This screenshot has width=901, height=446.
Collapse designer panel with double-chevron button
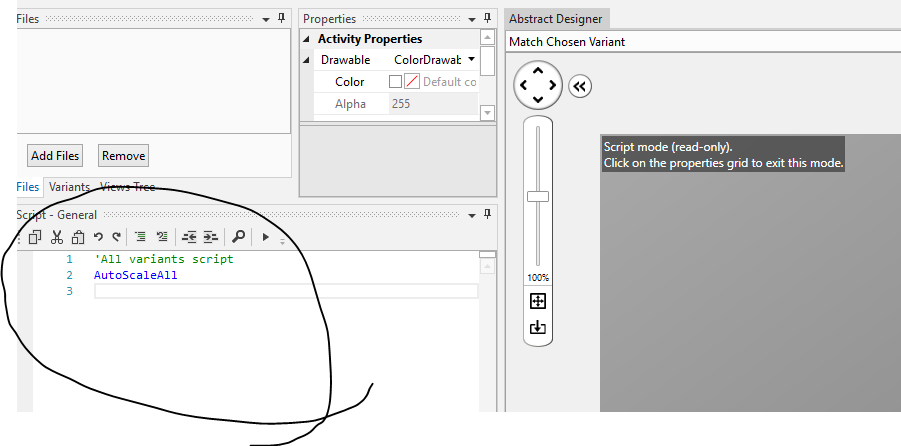click(x=580, y=87)
